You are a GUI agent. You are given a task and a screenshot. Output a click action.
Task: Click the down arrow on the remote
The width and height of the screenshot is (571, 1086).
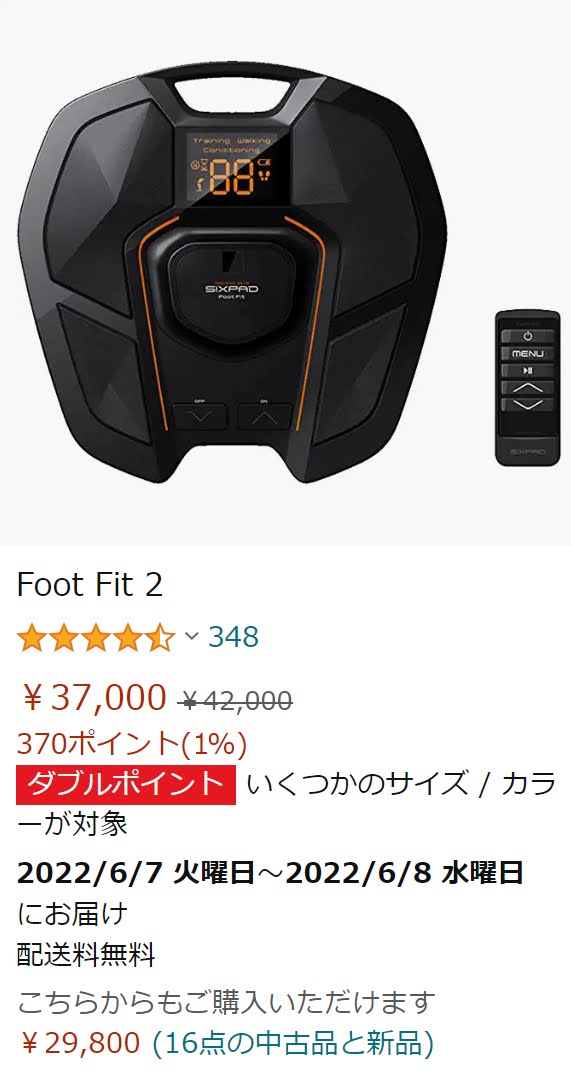point(527,404)
